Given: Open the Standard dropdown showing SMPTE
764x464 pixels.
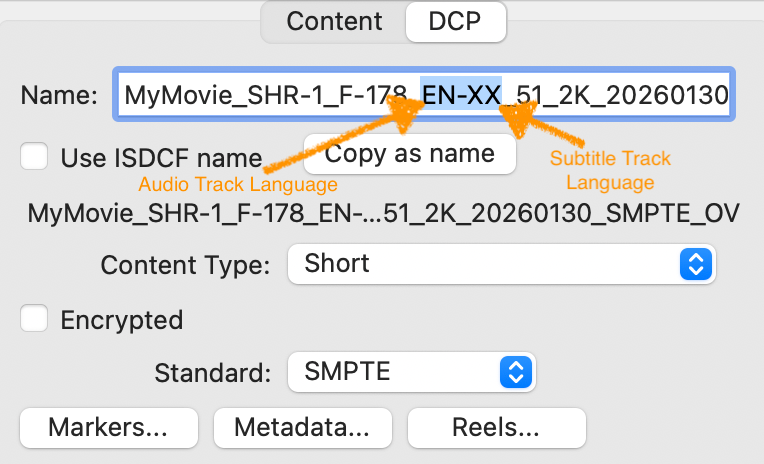Looking at the screenshot, I should pos(412,373).
